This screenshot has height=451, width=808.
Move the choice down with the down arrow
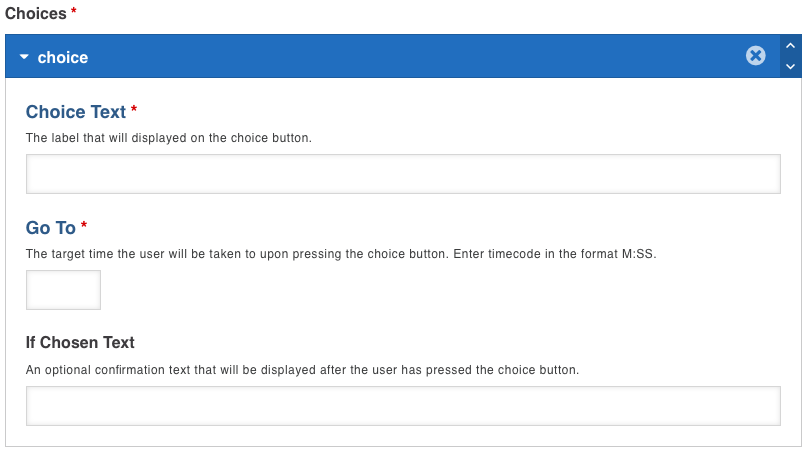(790, 67)
